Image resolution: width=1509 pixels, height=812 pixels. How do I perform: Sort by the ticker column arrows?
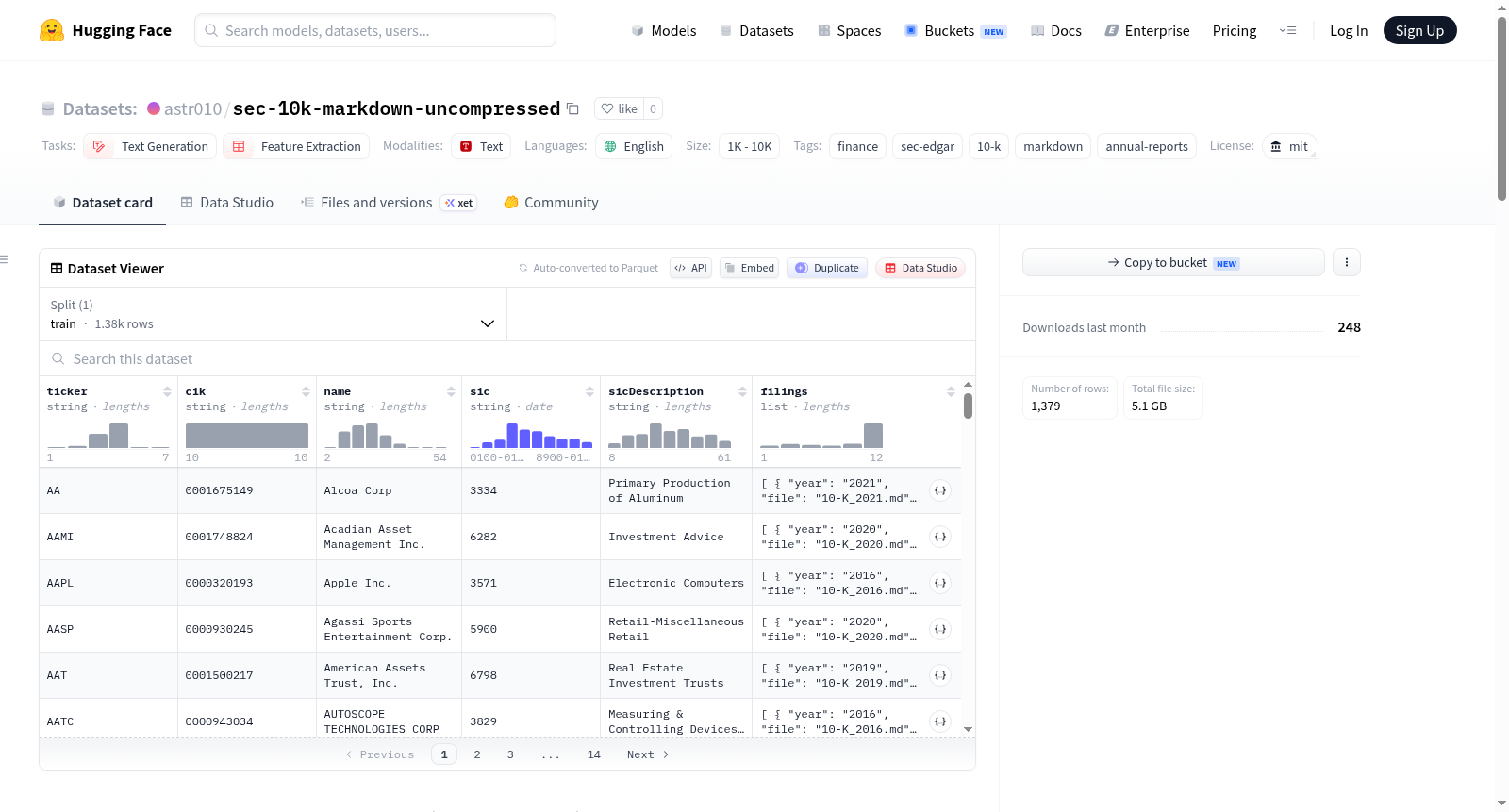click(x=167, y=391)
